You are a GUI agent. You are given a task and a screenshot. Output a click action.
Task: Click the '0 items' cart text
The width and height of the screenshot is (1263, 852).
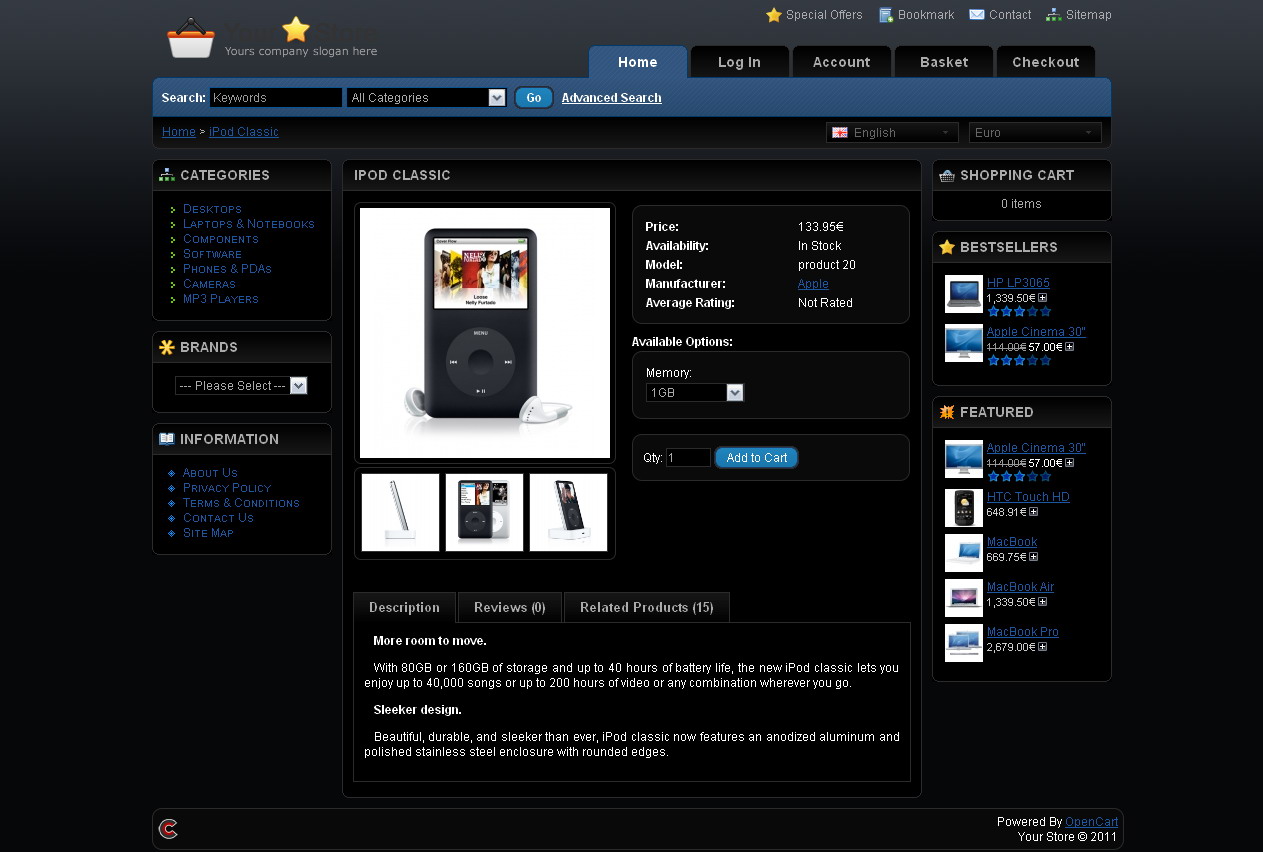click(1021, 204)
